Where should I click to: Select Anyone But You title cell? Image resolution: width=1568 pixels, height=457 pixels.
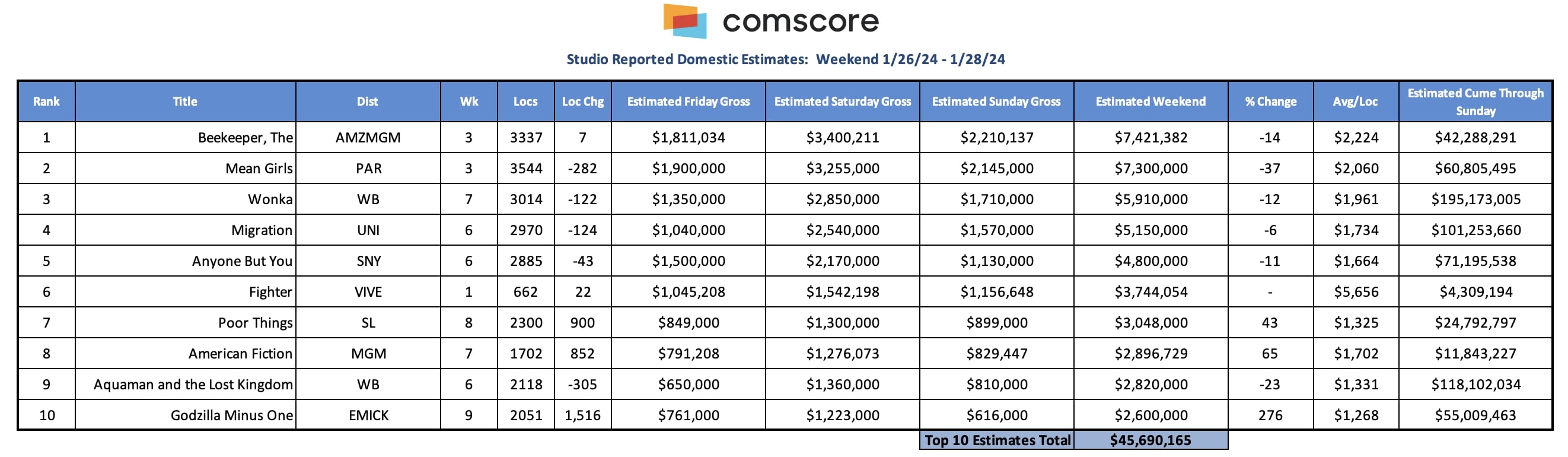click(185, 261)
